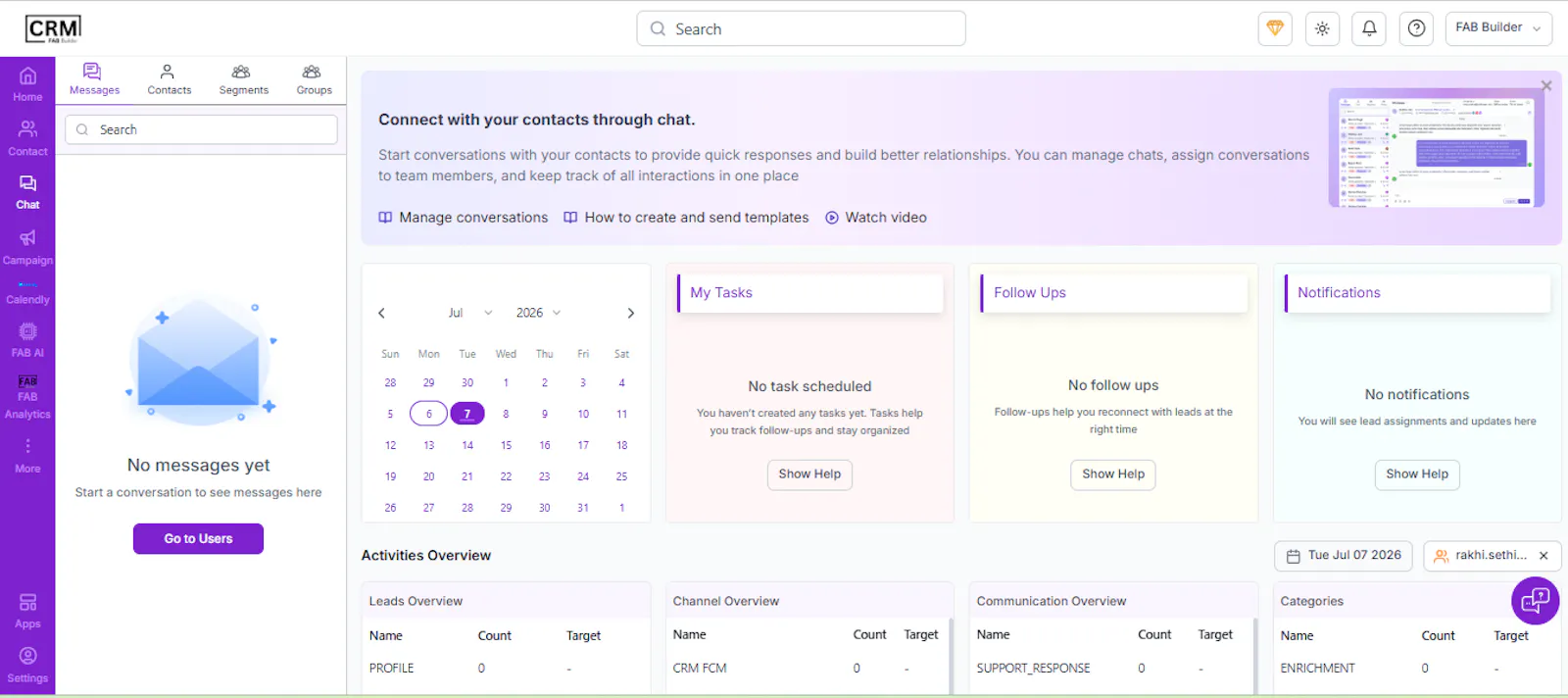Viewport: 1568px width, 698px height.
Task: Open Settings in the sidebar
Action: click(x=27, y=665)
